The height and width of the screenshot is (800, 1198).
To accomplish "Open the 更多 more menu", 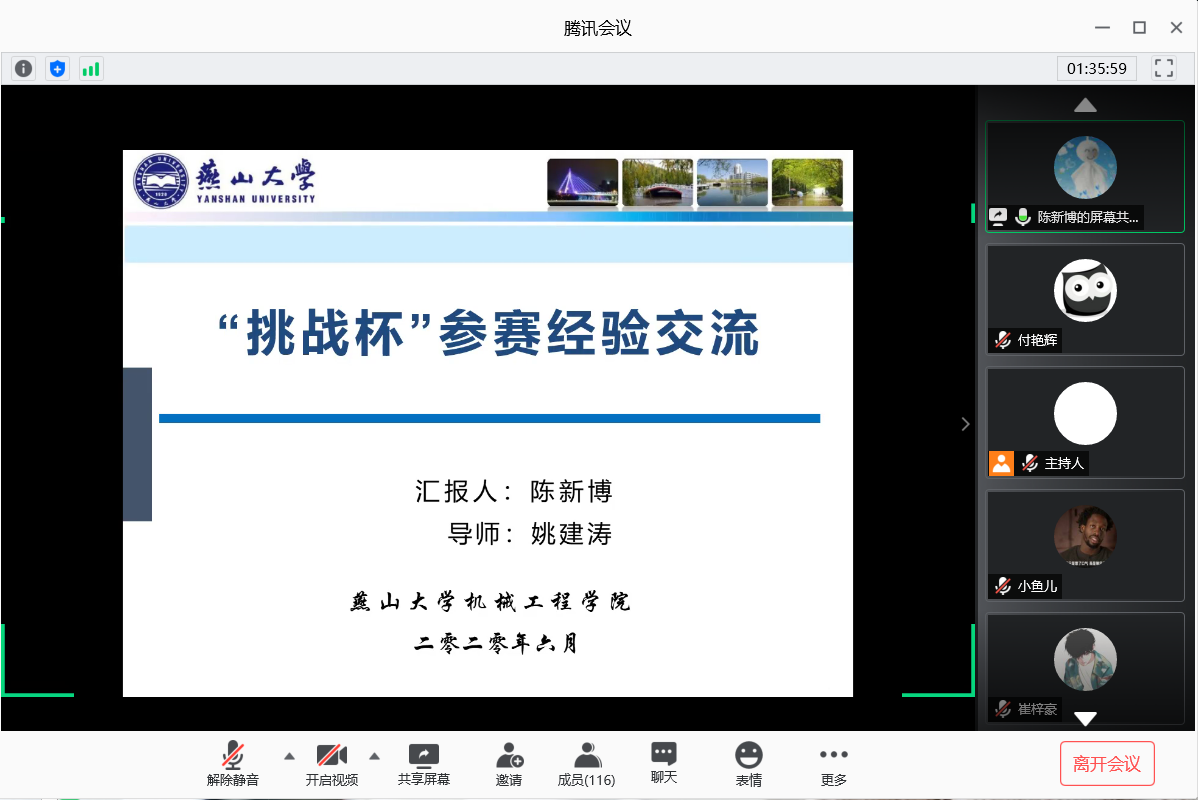I will point(833,764).
